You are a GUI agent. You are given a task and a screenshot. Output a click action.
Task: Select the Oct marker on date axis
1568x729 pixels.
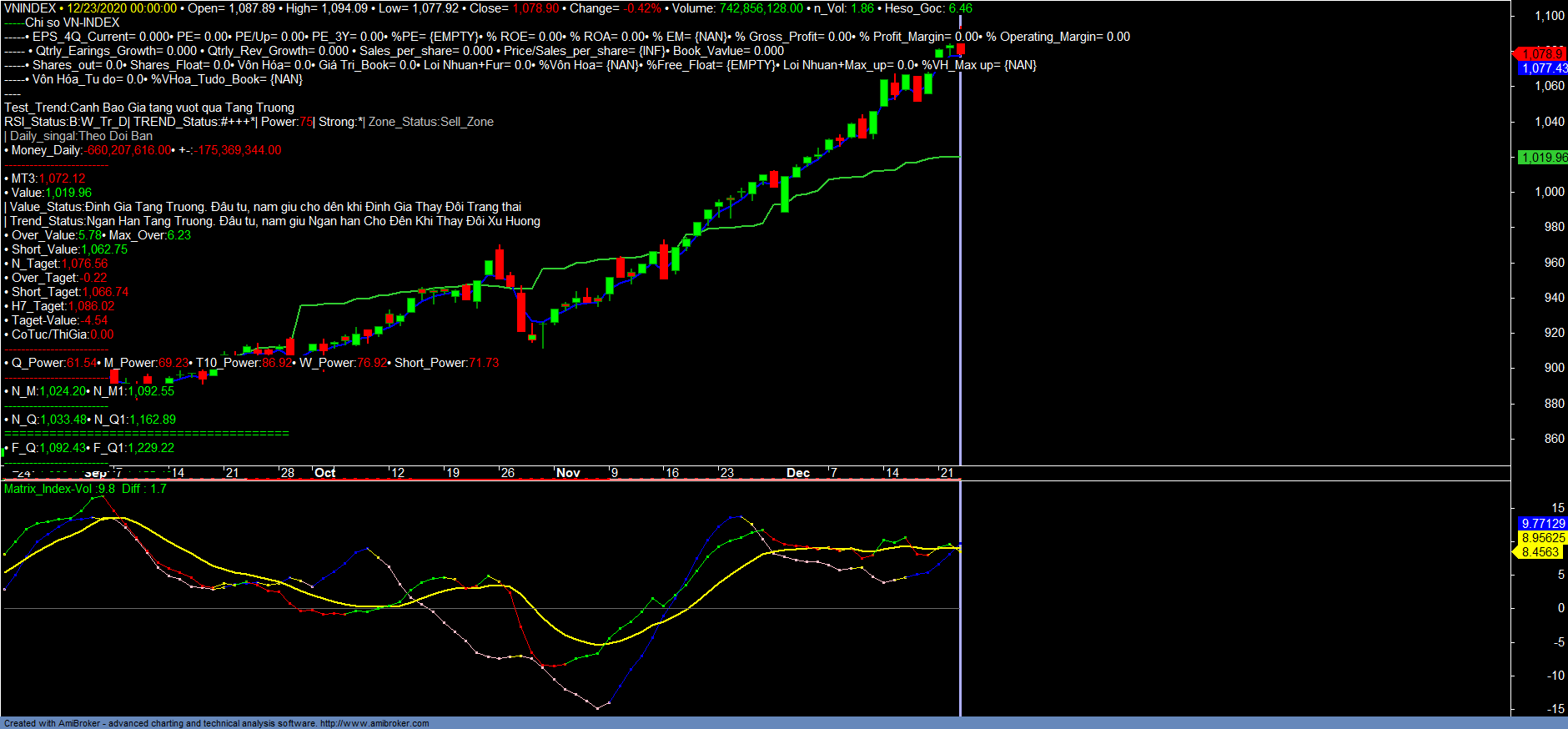click(324, 473)
